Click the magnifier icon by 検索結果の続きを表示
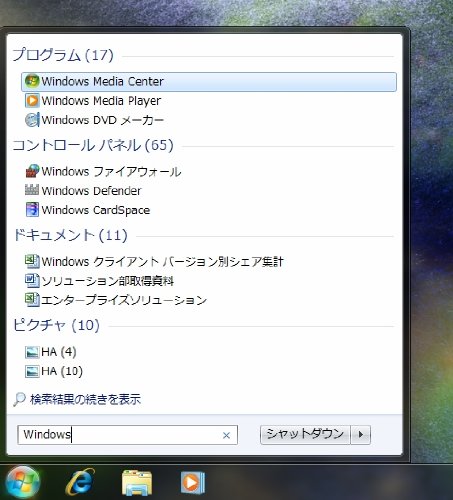 point(19,399)
